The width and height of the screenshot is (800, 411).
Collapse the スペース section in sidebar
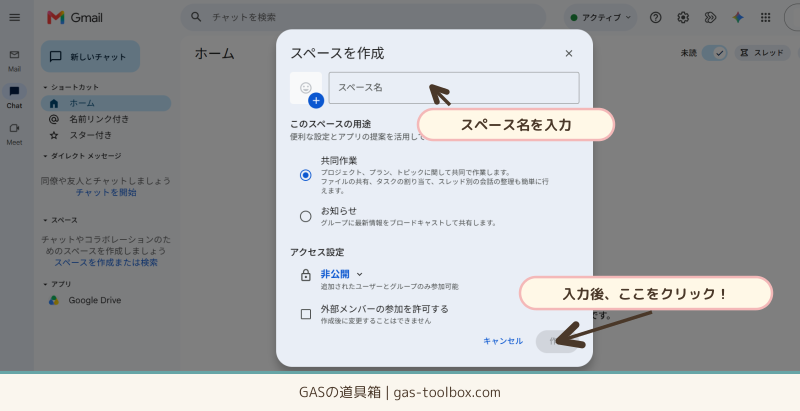tap(60, 220)
